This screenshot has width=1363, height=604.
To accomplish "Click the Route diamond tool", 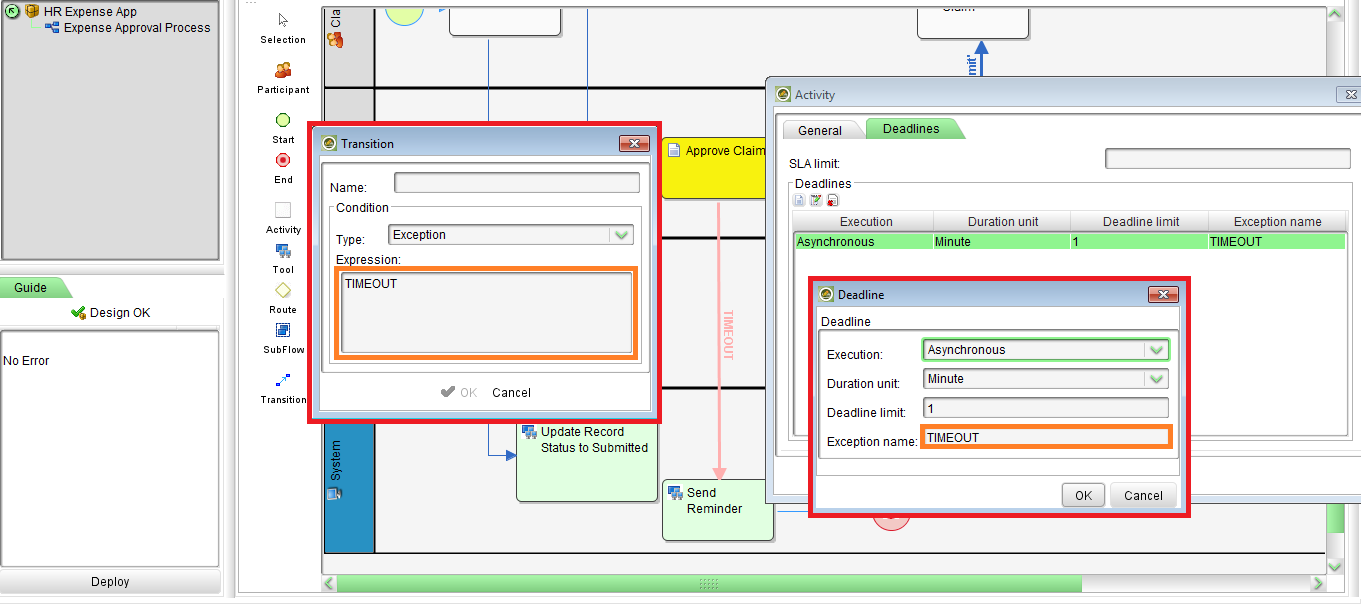I will tap(283, 290).
